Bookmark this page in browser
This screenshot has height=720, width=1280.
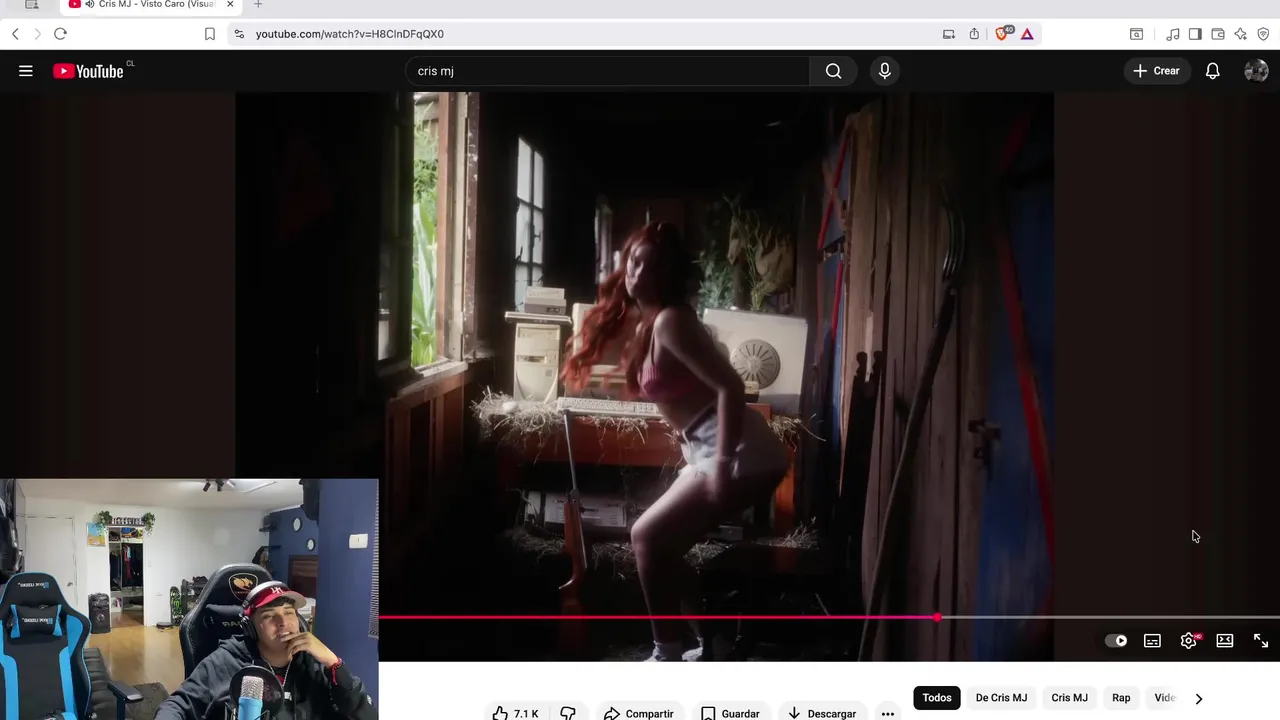(209, 34)
